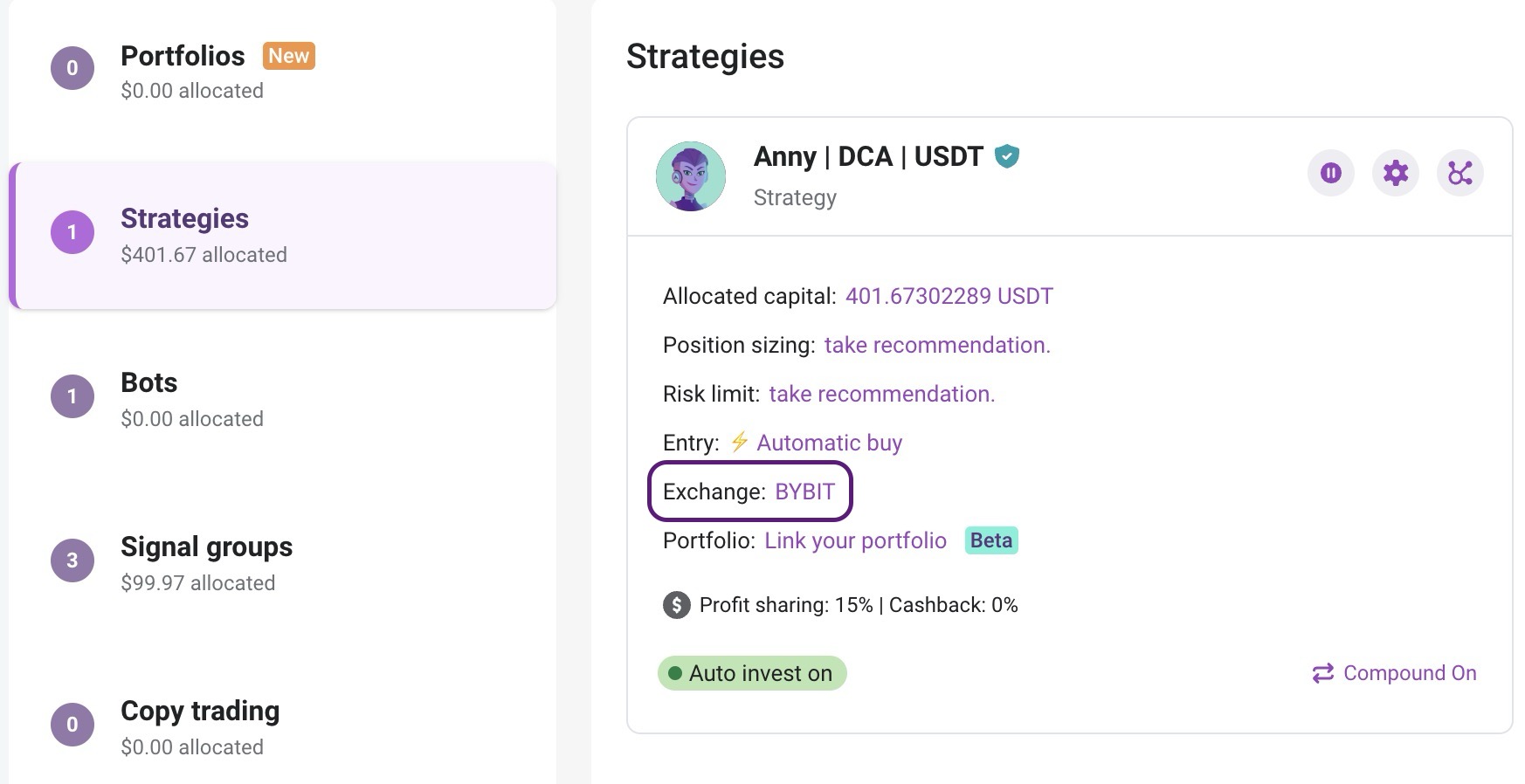The image size is (1525, 784).
Task: Click the verified shield badge icon
Action: click(1007, 156)
